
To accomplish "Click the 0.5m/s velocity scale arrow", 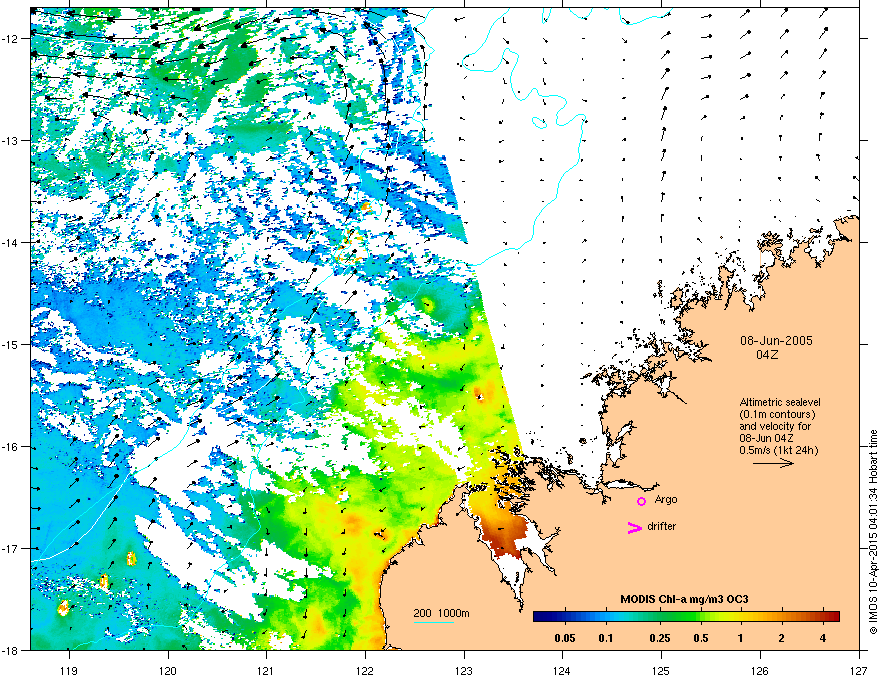I will pos(773,463).
